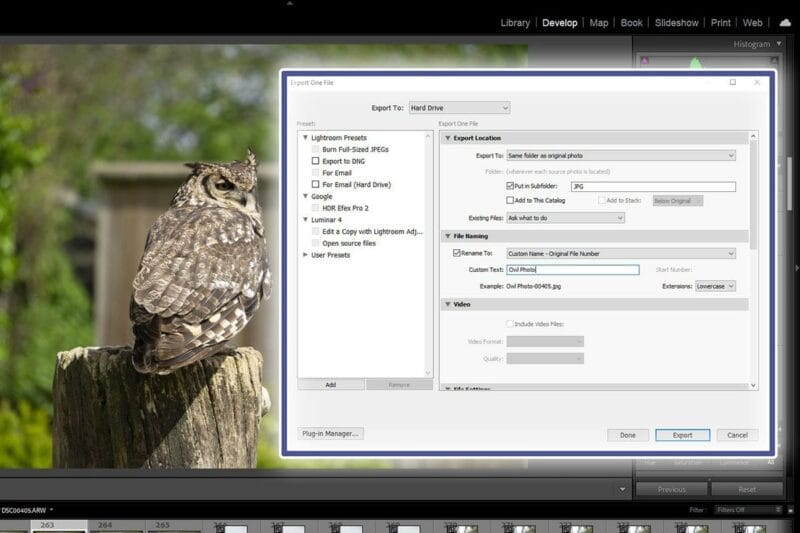800x533 pixels.
Task: Open the Existing Files dropdown
Action: click(x=565, y=218)
